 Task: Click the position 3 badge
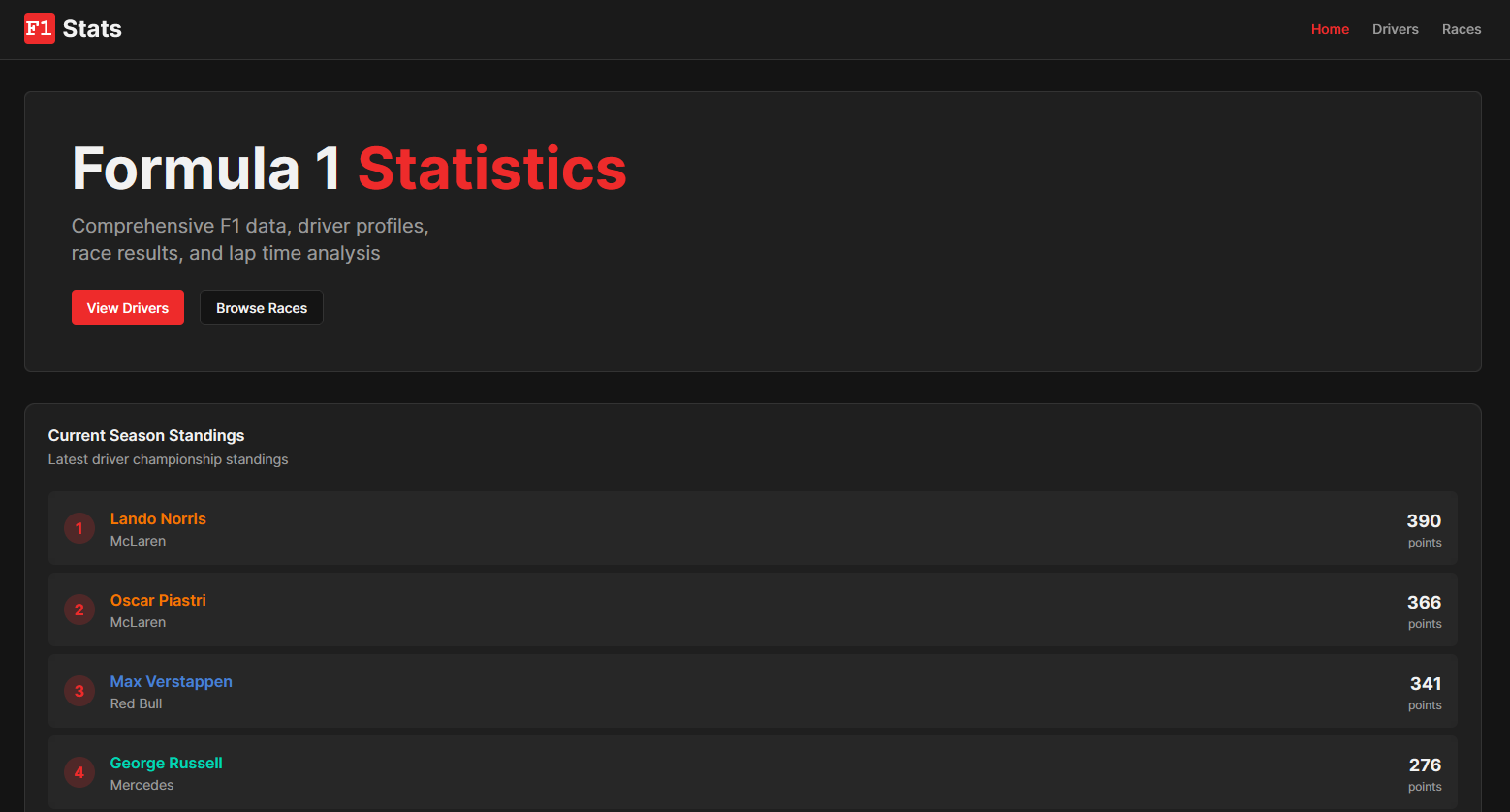(x=79, y=691)
